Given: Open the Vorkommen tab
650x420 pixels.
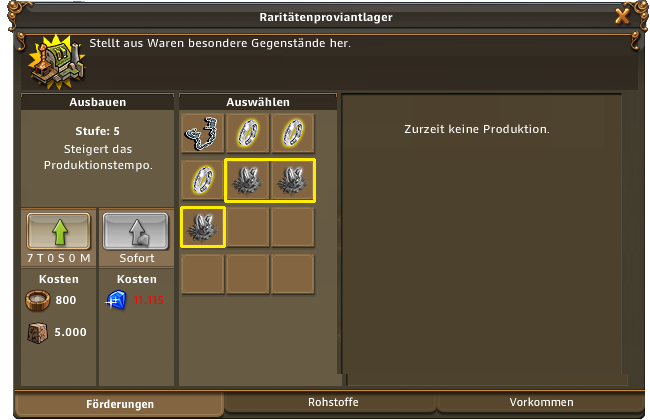Looking at the screenshot, I should (541, 403).
